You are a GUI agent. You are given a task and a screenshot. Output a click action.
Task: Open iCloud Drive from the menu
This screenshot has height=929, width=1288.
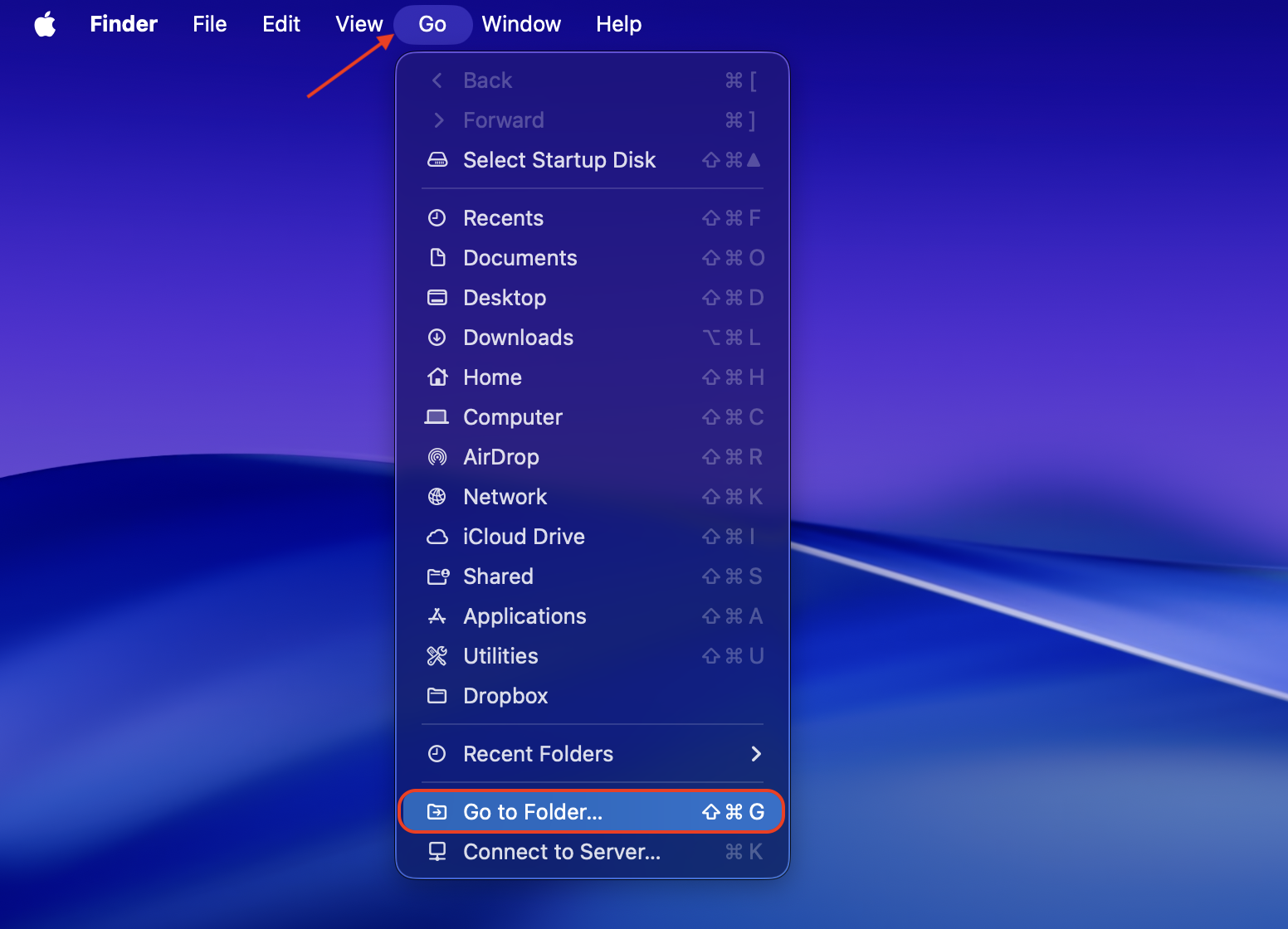tap(593, 537)
